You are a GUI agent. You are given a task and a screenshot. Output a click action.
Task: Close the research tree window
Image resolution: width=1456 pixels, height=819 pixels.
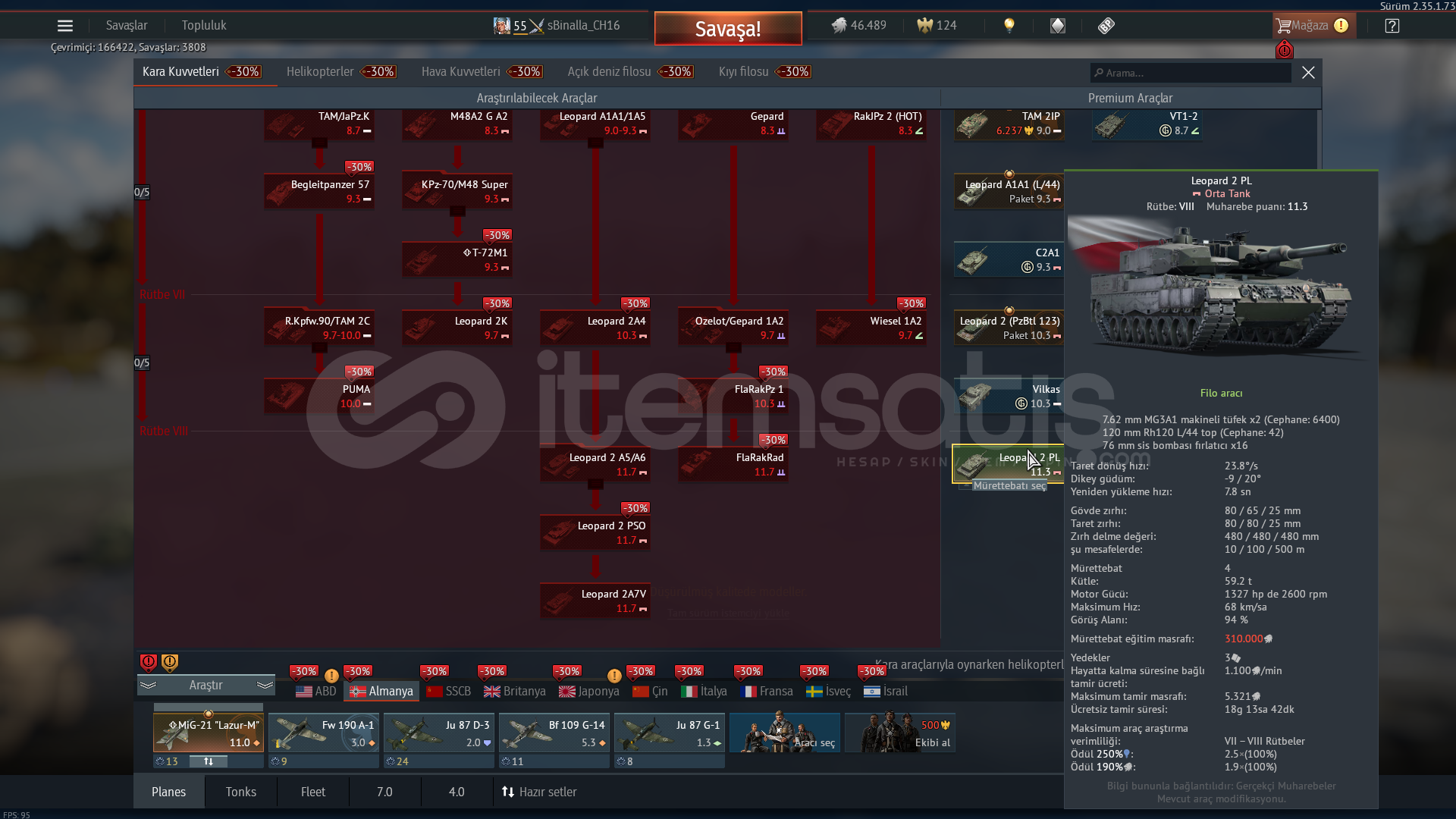point(1308,73)
